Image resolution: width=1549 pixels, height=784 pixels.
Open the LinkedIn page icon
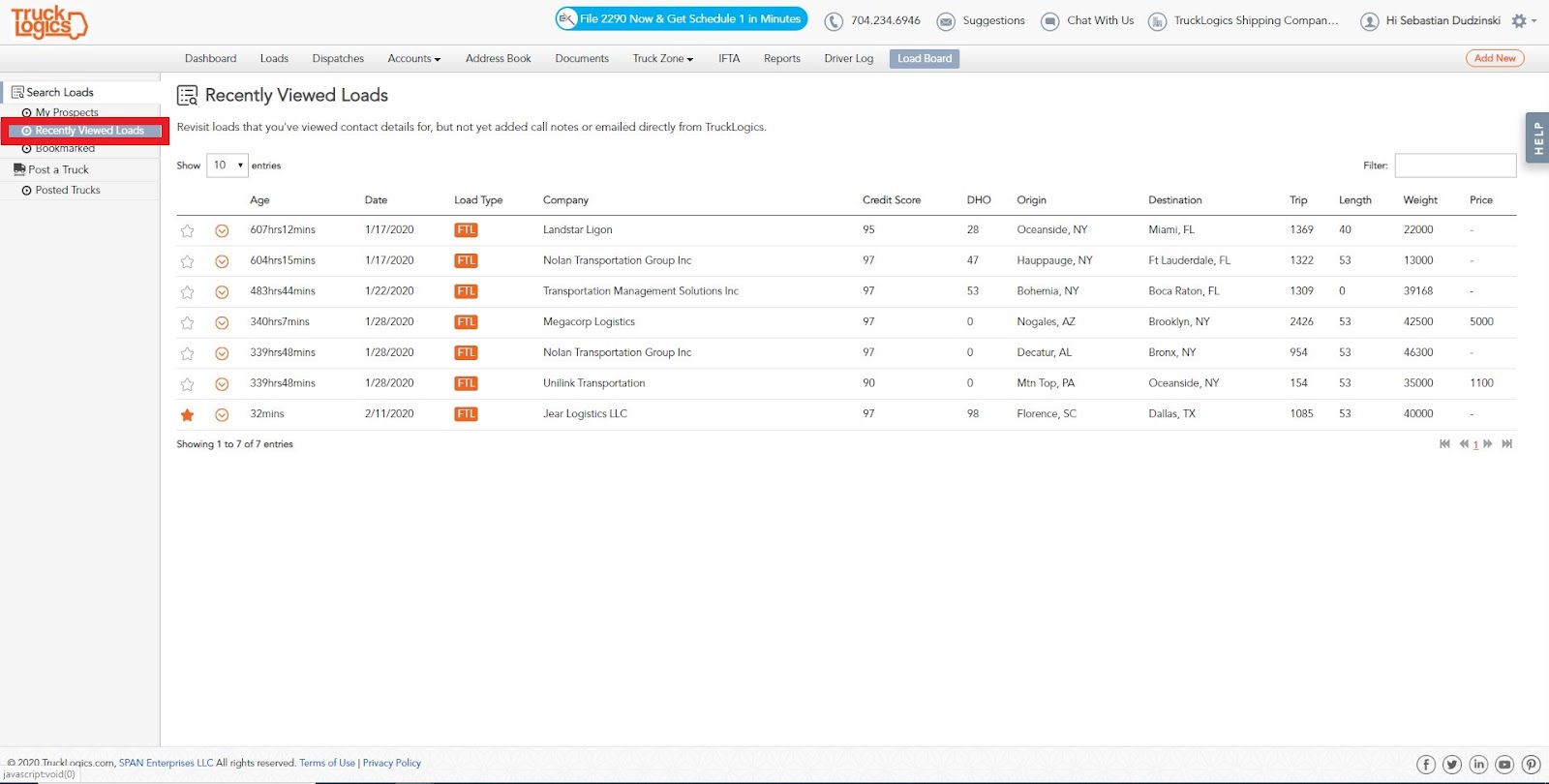pyautogui.click(x=1478, y=765)
